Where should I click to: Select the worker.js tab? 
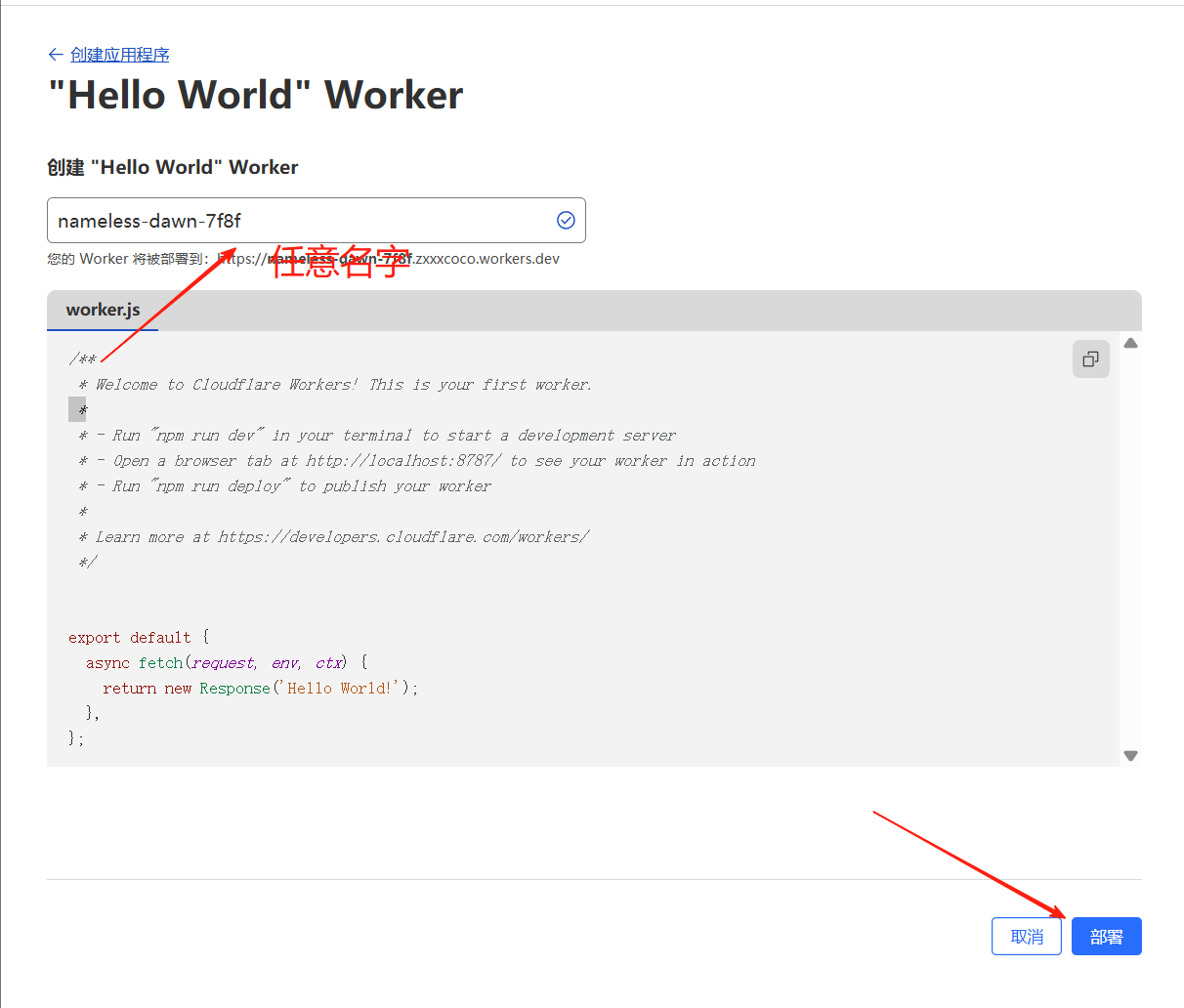103,310
